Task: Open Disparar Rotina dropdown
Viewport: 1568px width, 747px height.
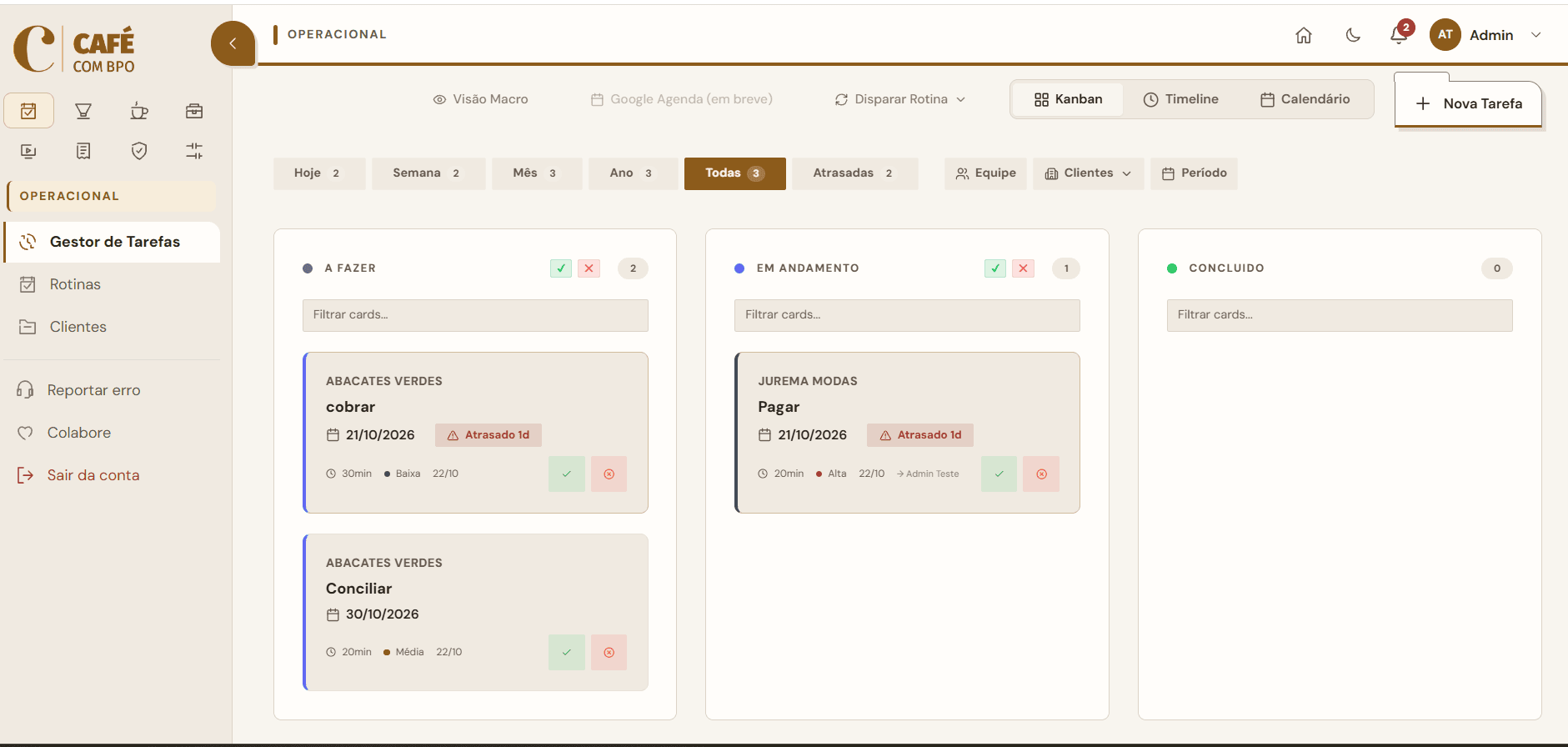Action: (x=900, y=99)
